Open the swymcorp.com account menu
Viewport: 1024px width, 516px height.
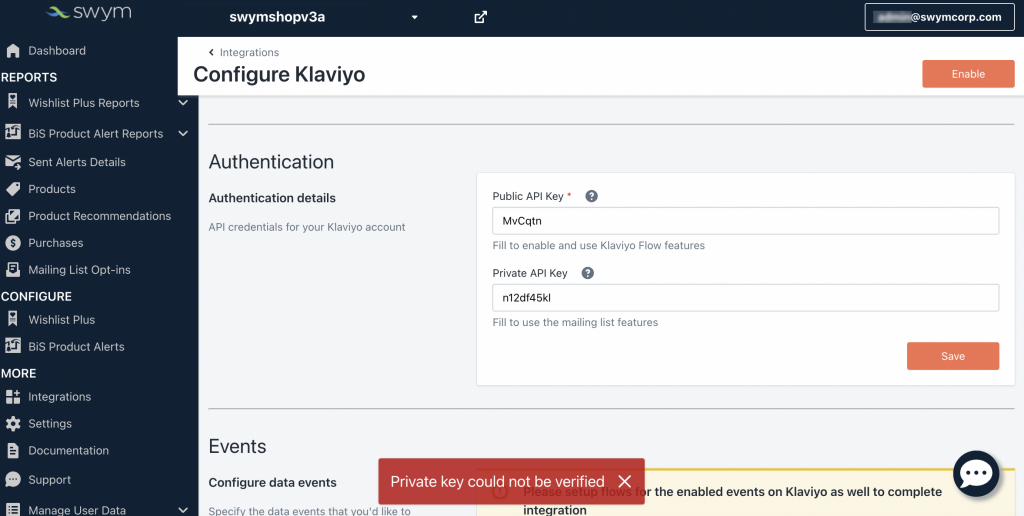coord(939,18)
